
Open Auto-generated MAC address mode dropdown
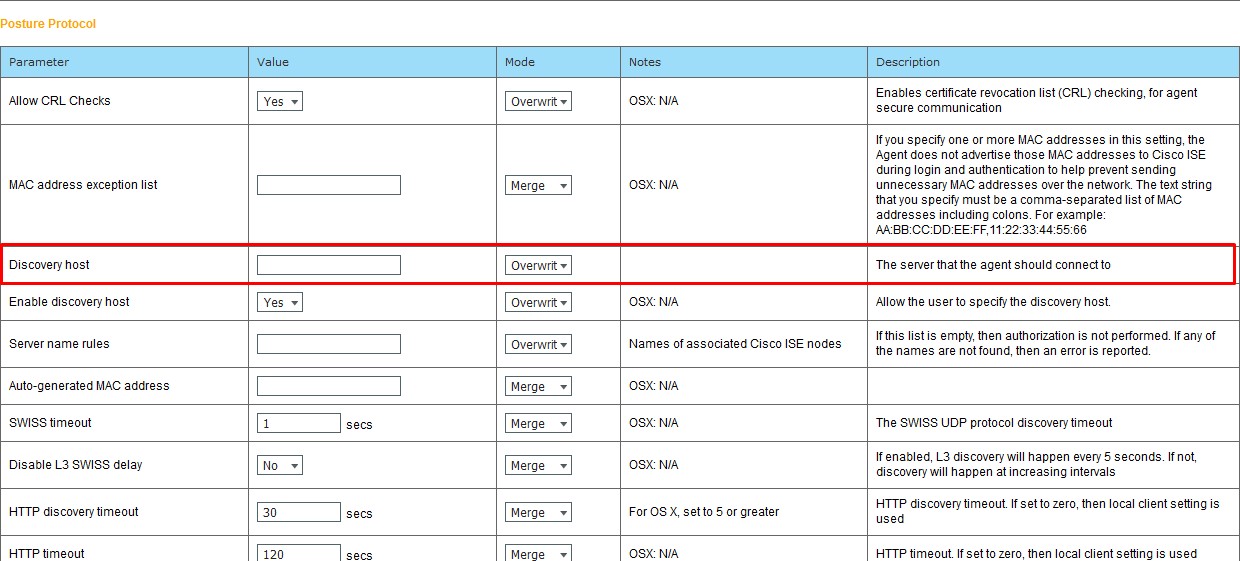click(538, 386)
